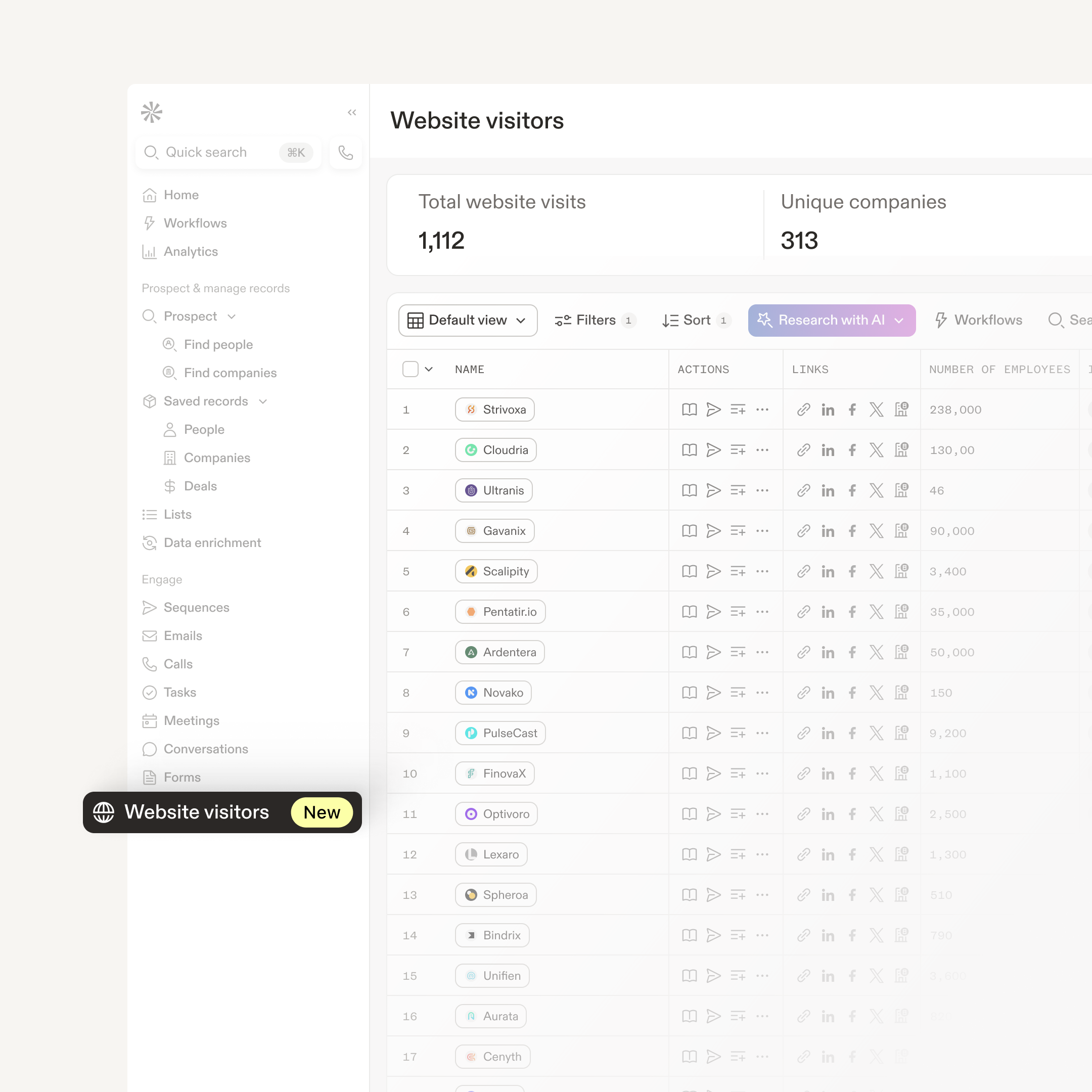Copy the website link for Gavanix
This screenshot has height=1092, width=1092.
click(803, 531)
